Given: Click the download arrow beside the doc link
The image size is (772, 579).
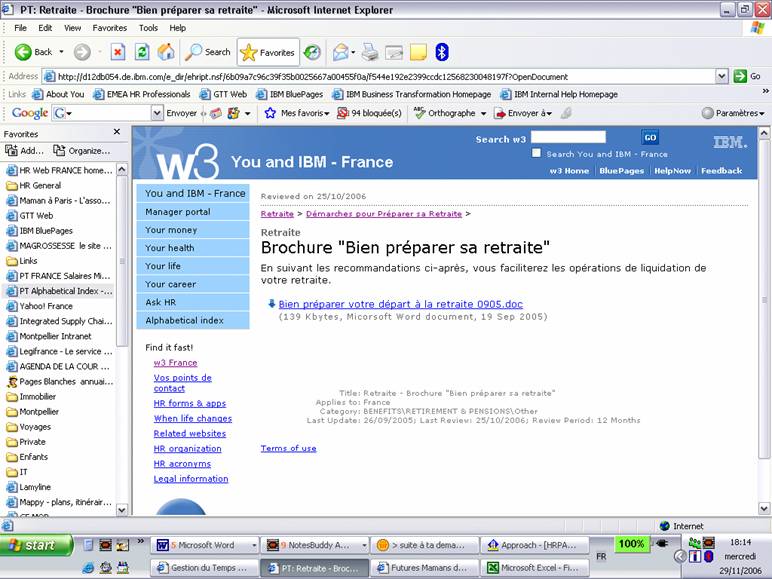Looking at the screenshot, I should tap(271, 303).
